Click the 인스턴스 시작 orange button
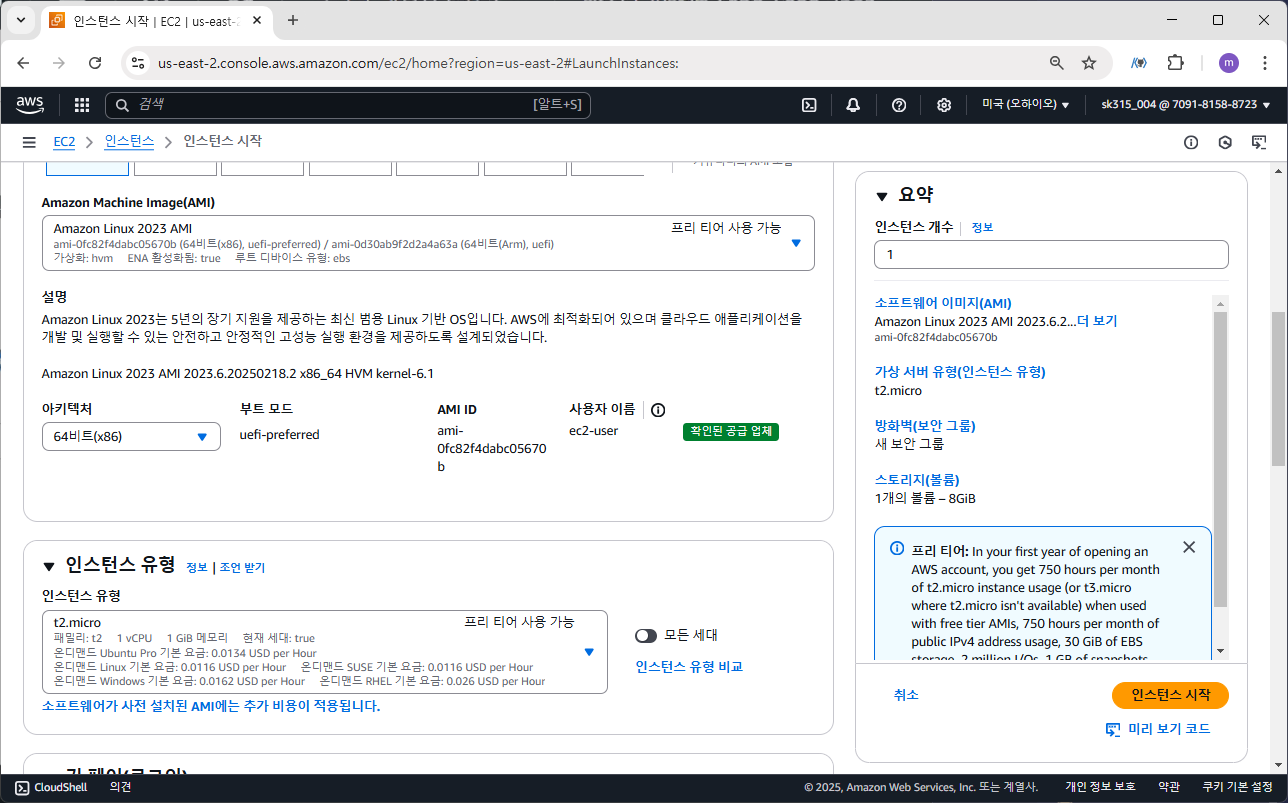 [1170, 695]
